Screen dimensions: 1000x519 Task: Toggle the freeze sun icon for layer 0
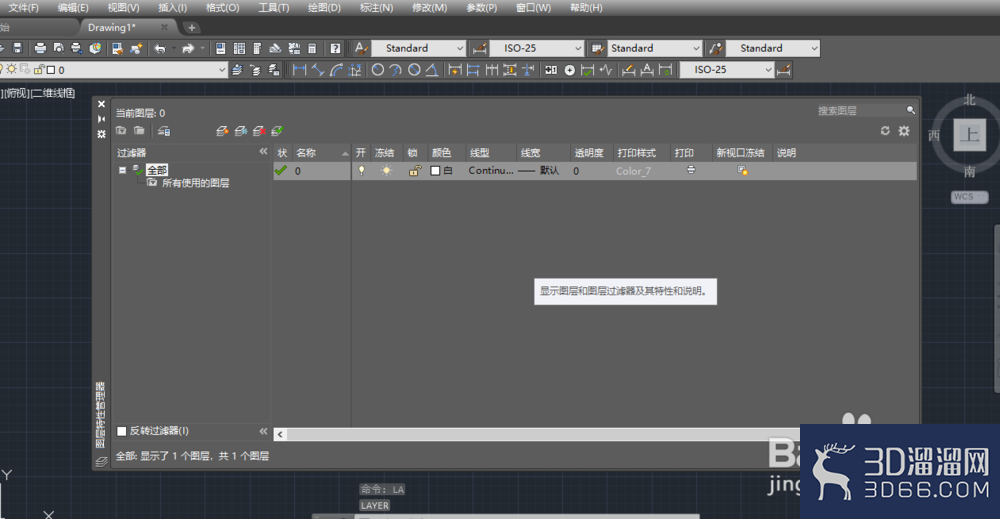(x=386, y=170)
